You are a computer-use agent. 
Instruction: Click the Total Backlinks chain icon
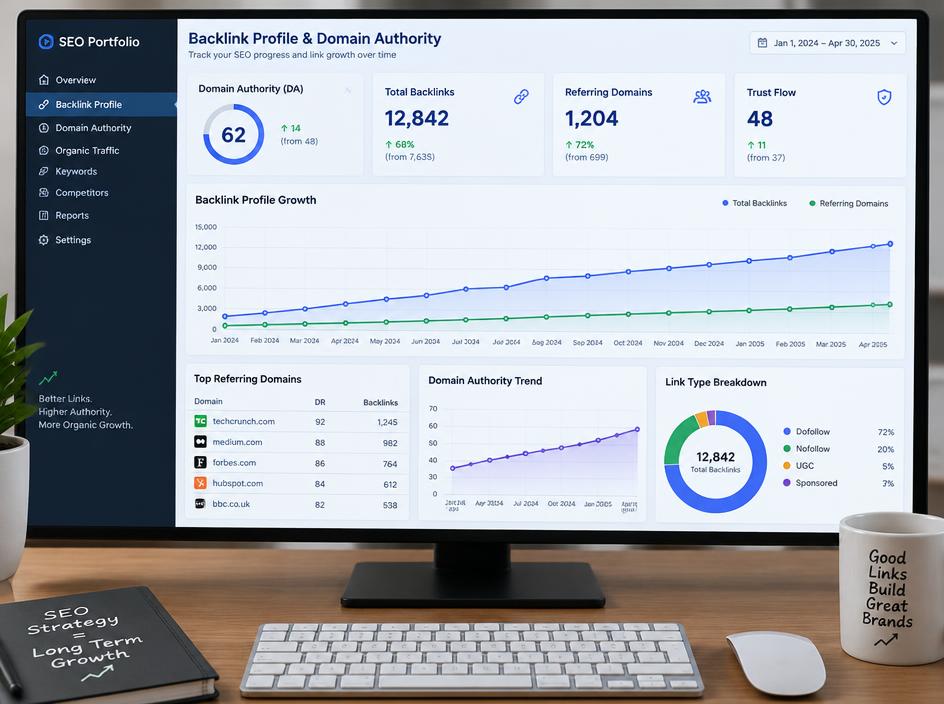point(521,96)
